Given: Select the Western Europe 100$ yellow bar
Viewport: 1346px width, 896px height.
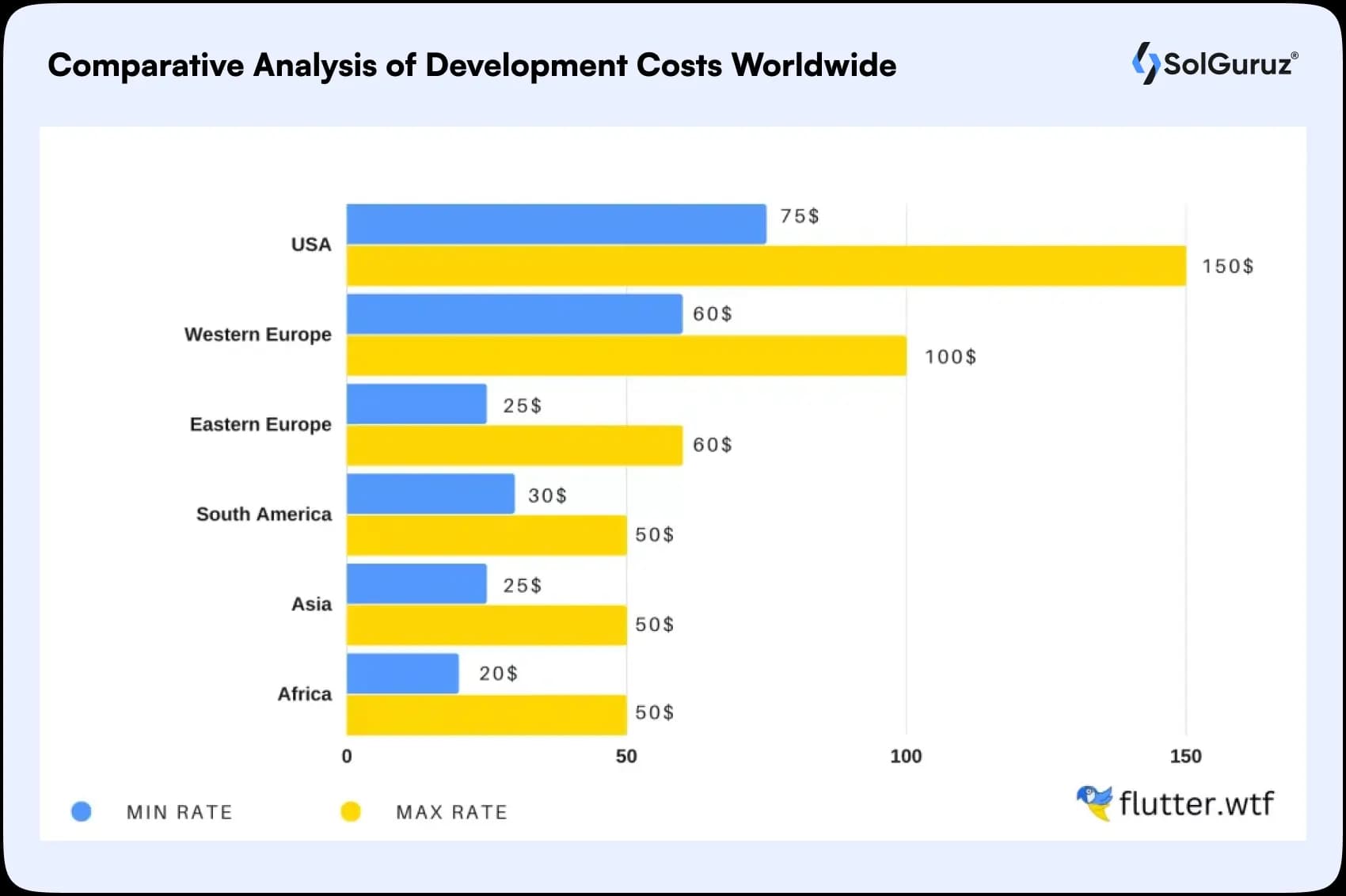Looking at the screenshot, I should [x=625, y=356].
